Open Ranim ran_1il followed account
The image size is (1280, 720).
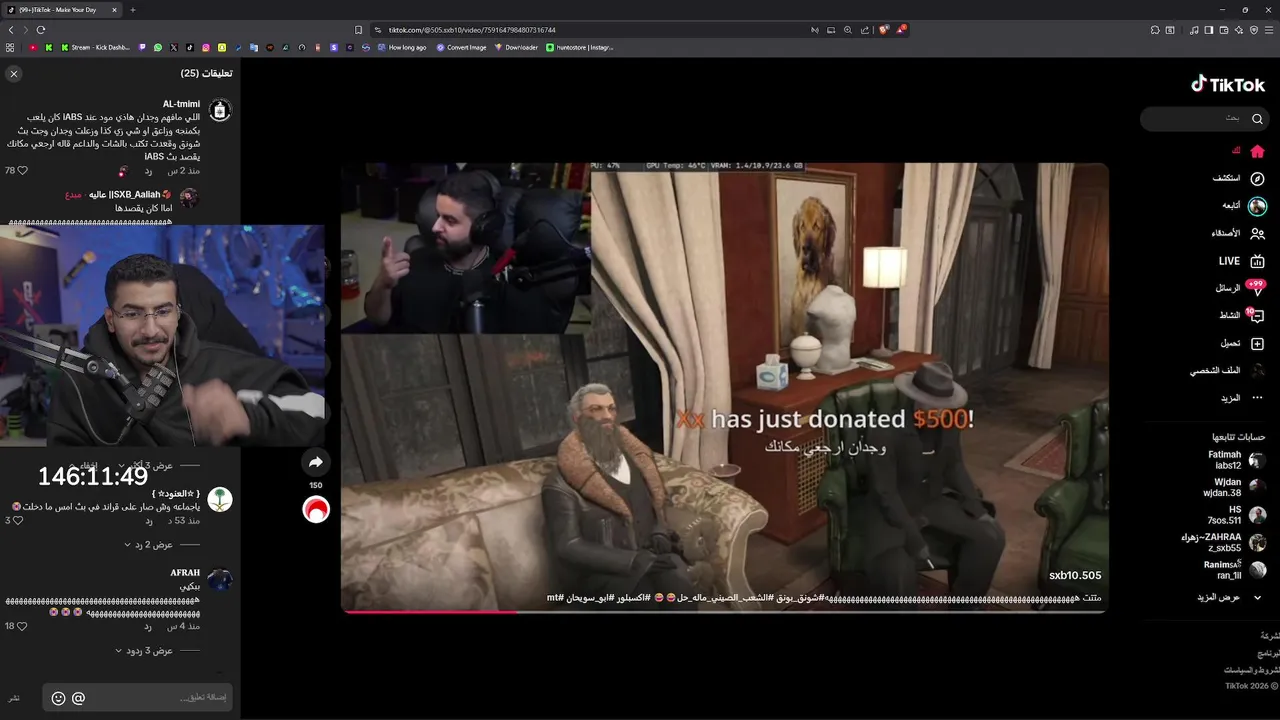click(1235, 570)
